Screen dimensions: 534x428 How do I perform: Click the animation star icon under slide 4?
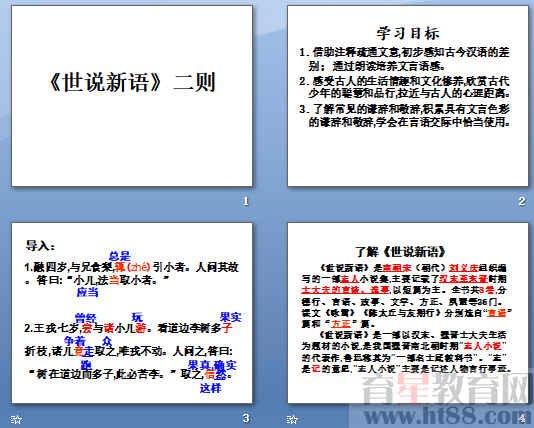point(292,419)
